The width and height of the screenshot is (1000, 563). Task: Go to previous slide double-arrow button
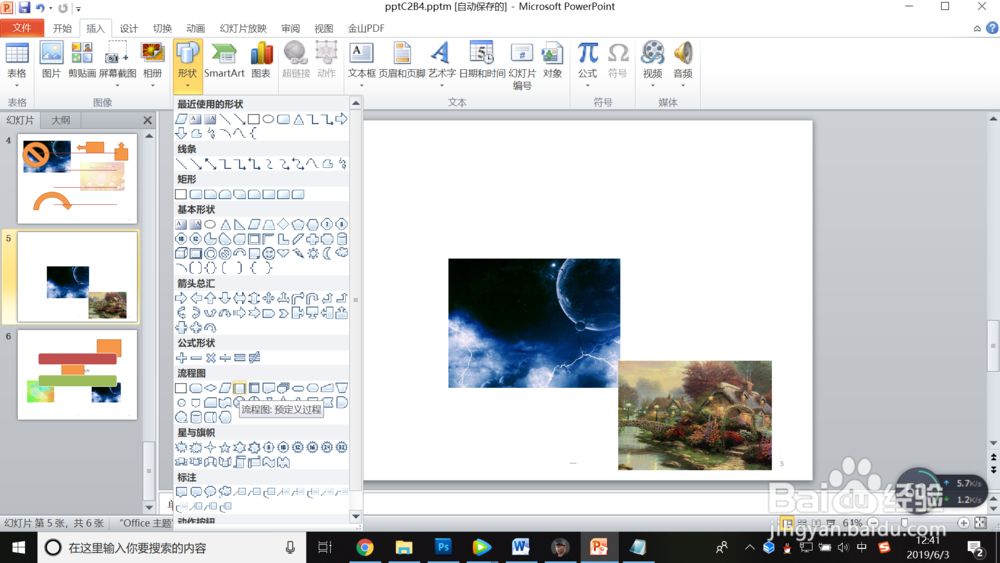(993, 457)
